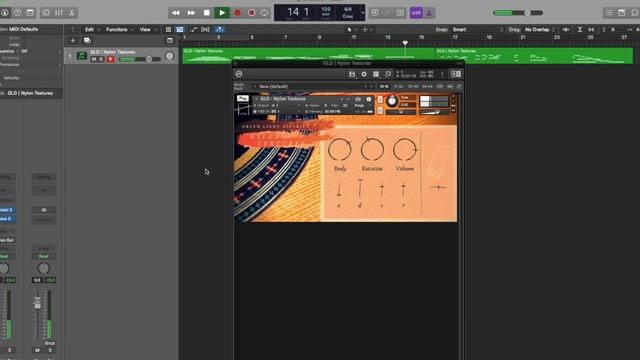640x360 pixels.
Task: Toggle the Flex show/hide button
Action: click(205, 29)
